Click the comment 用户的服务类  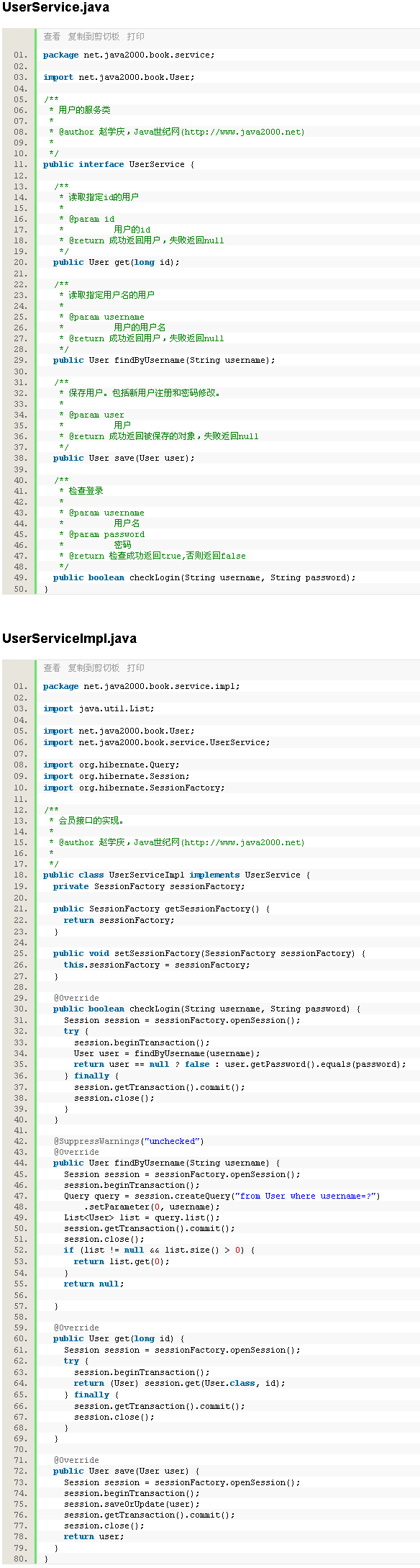(80, 110)
